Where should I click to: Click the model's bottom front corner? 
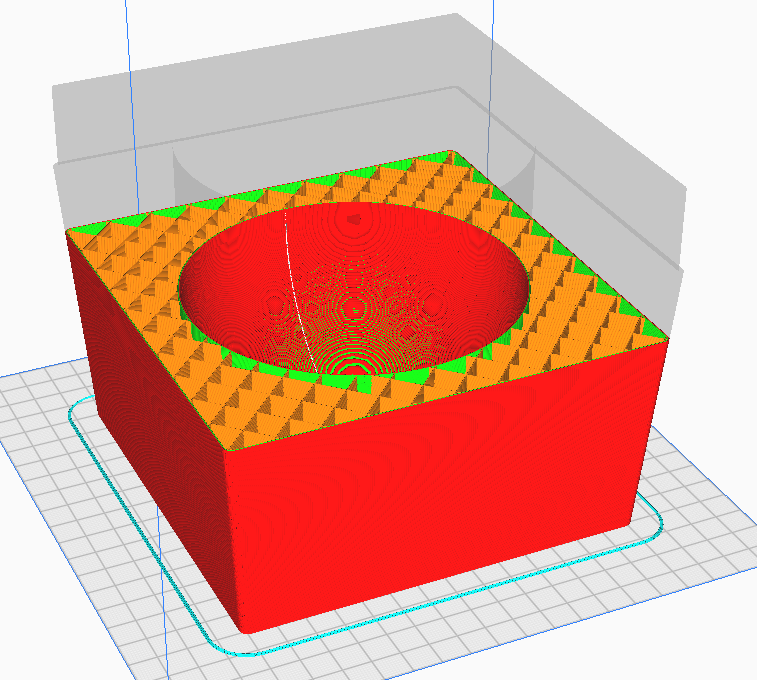(x=245, y=630)
